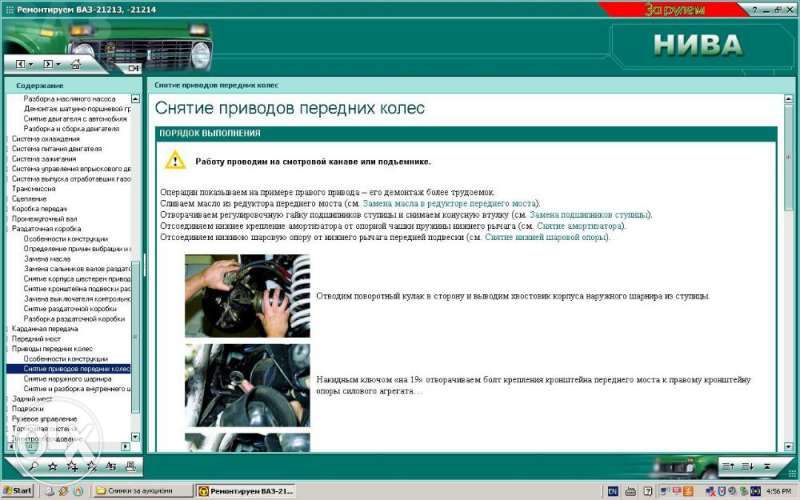Expand Система питания двигателя section
Viewport: 800px width, 500px height.
pos(57,148)
